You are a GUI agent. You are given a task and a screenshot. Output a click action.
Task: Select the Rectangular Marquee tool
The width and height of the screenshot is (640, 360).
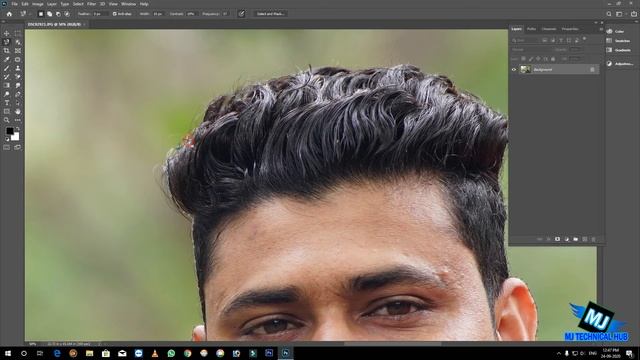click(18, 33)
